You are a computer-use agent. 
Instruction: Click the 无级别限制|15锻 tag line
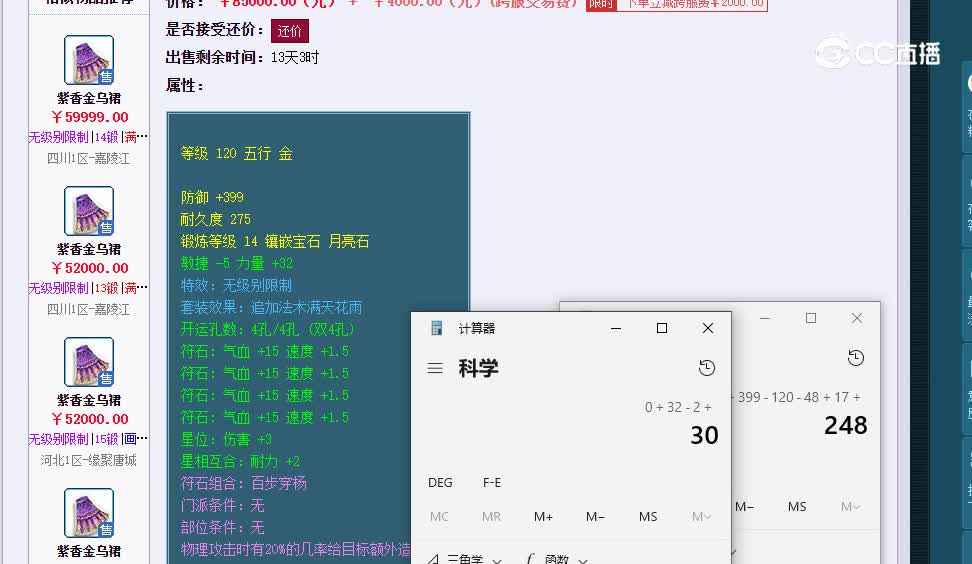(88, 439)
